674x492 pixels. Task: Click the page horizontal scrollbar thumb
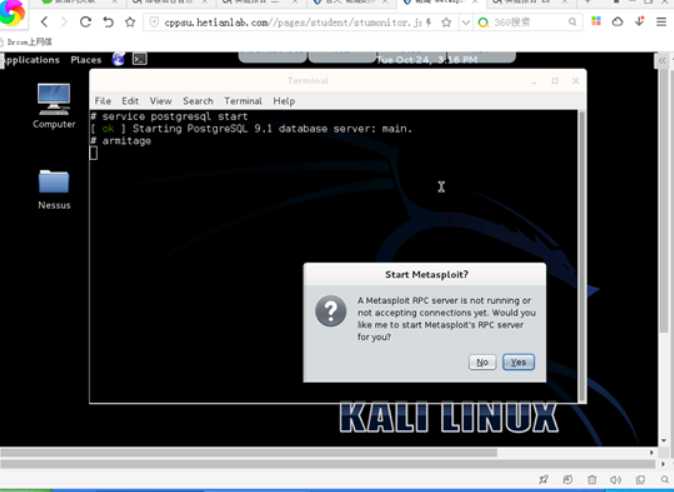(248, 452)
